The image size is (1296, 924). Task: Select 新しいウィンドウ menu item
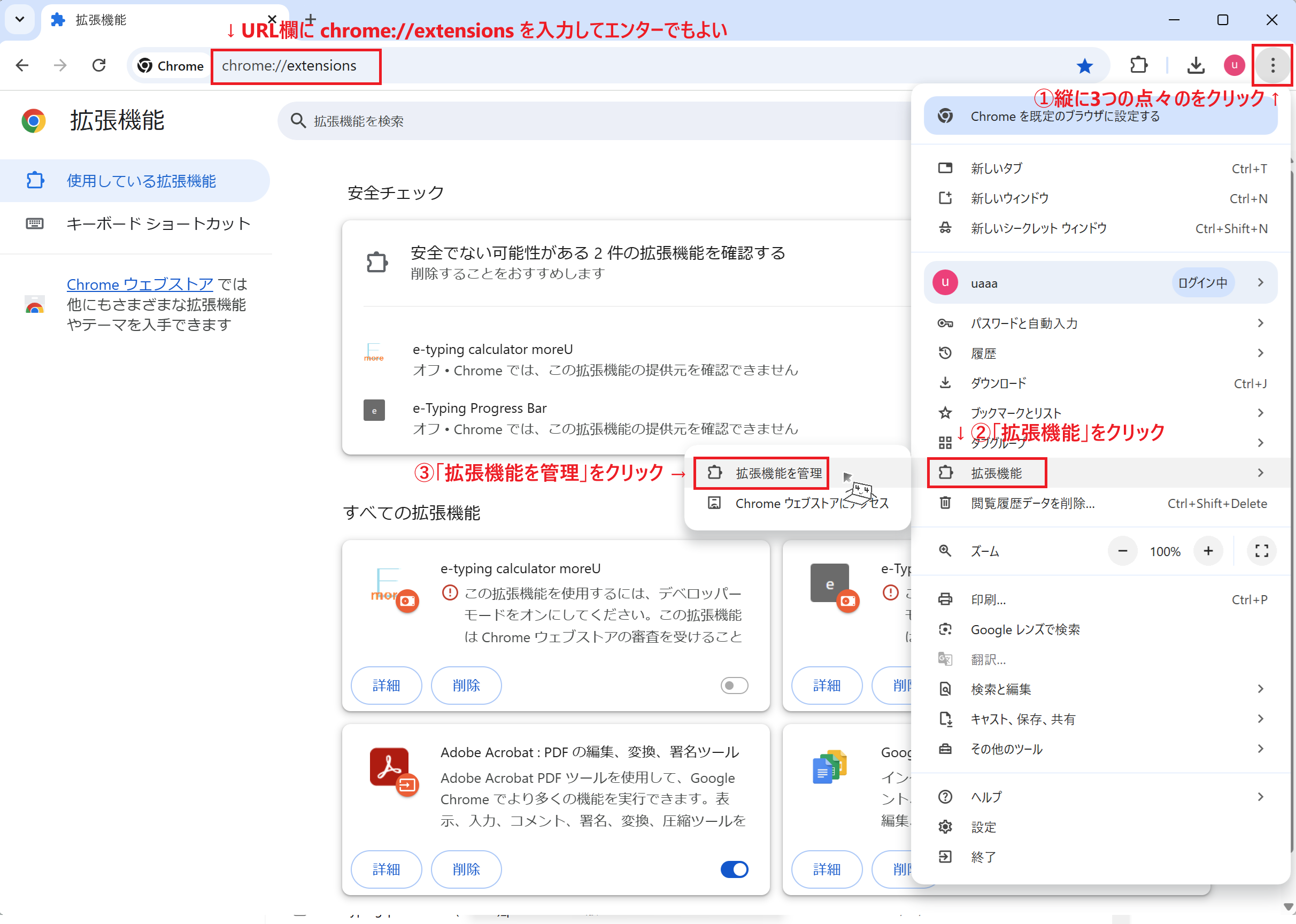click(x=1100, y=198)
